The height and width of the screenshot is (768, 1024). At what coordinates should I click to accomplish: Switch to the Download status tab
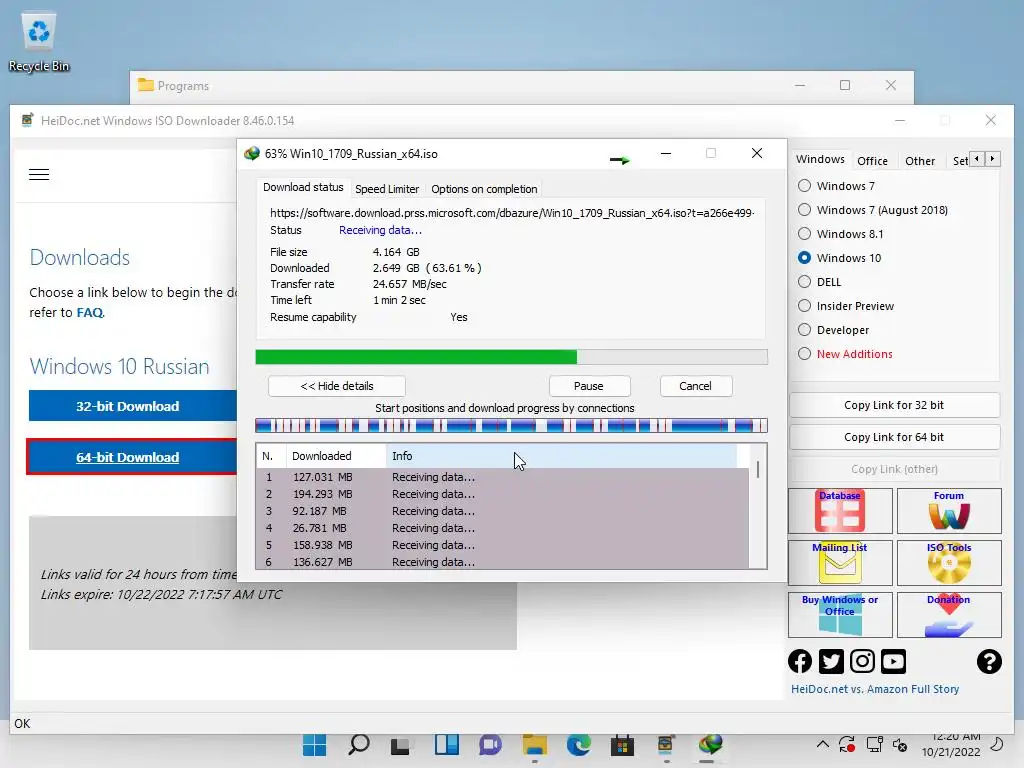303,187
